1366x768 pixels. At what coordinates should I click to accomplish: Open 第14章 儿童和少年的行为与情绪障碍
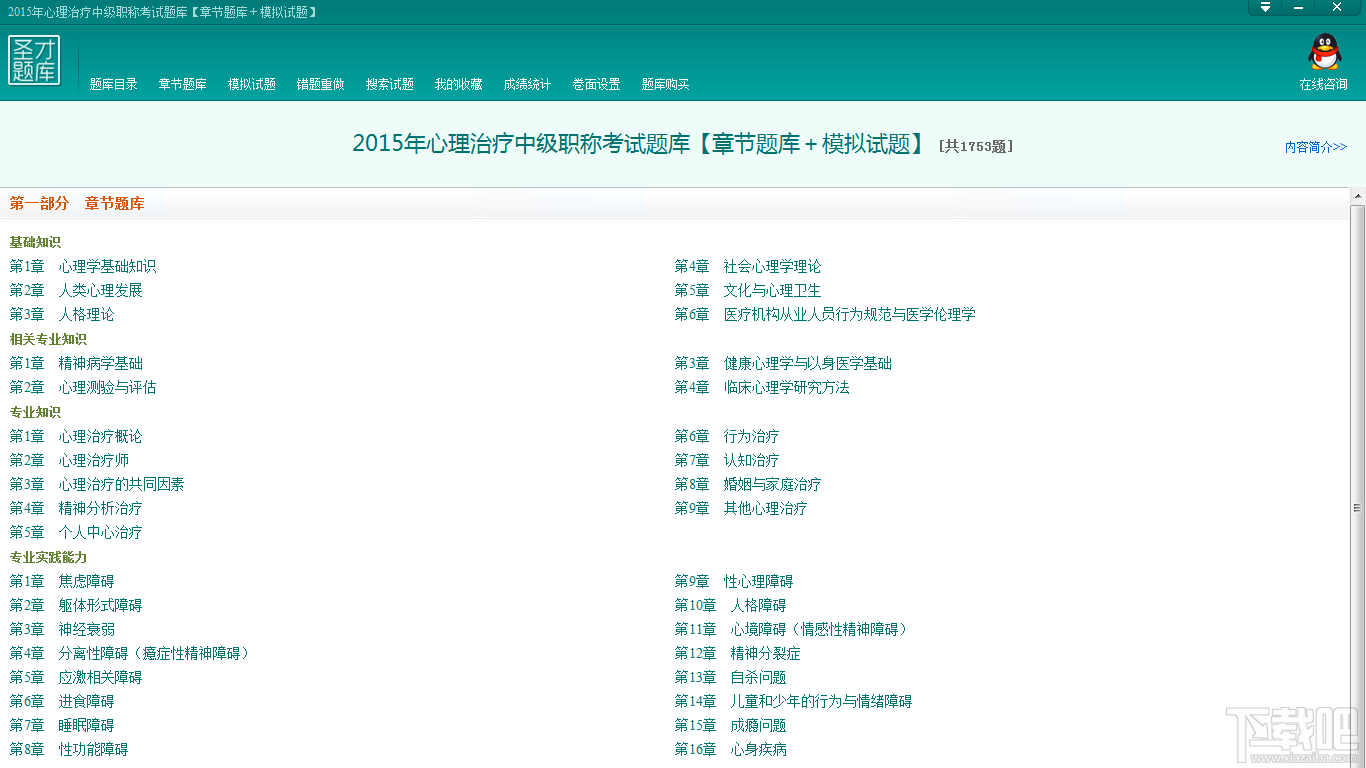[x=793, y=701]
